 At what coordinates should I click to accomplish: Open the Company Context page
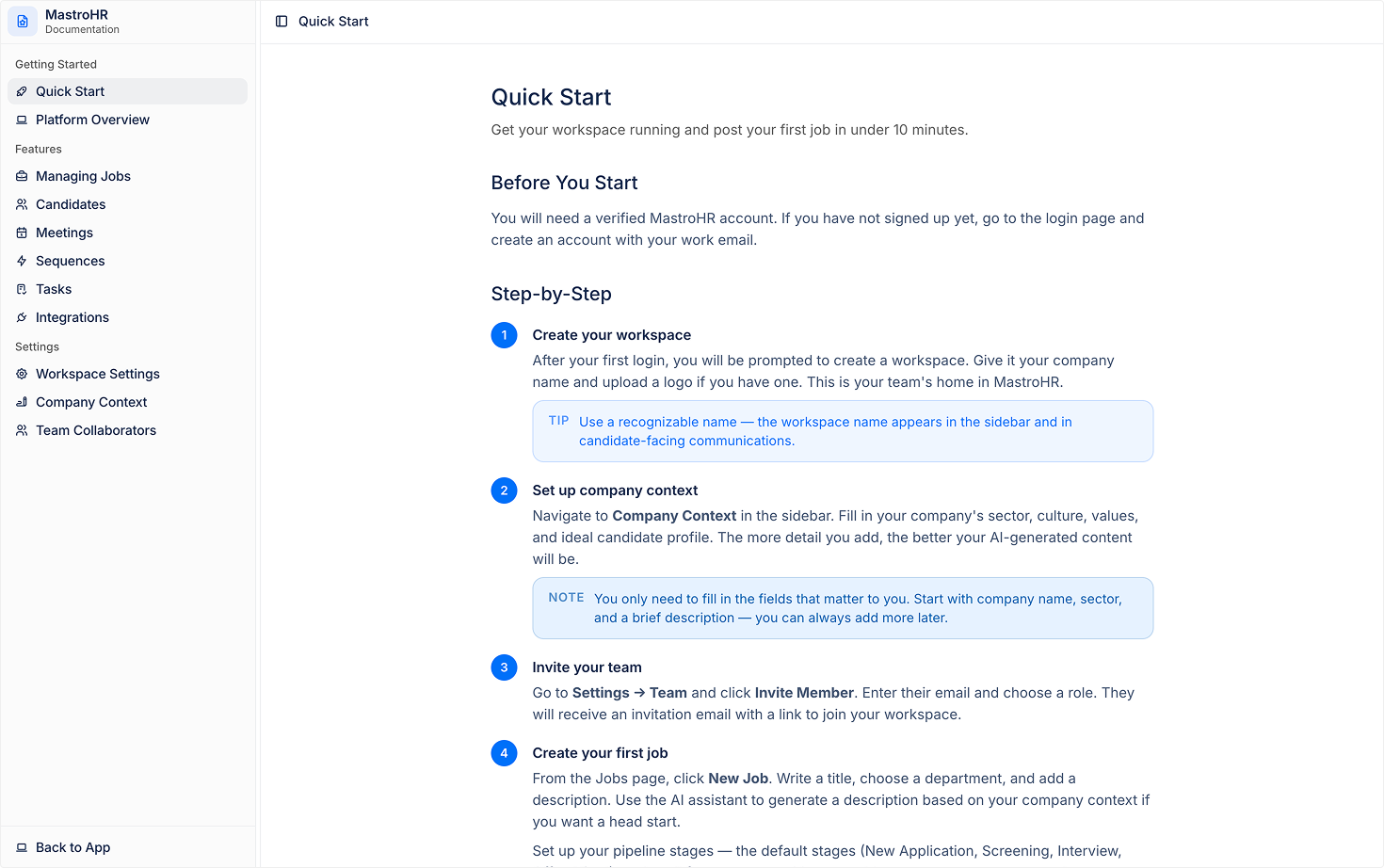[x=127, y=402]
